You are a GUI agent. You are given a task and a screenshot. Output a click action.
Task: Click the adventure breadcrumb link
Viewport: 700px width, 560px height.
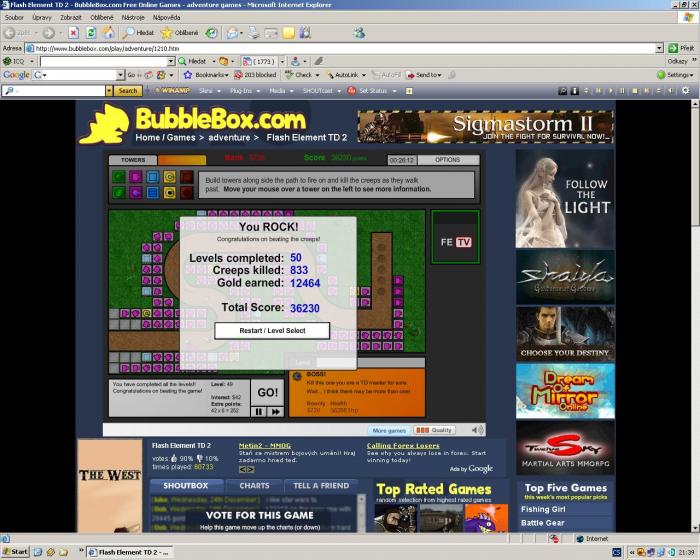tap(229, 138)
